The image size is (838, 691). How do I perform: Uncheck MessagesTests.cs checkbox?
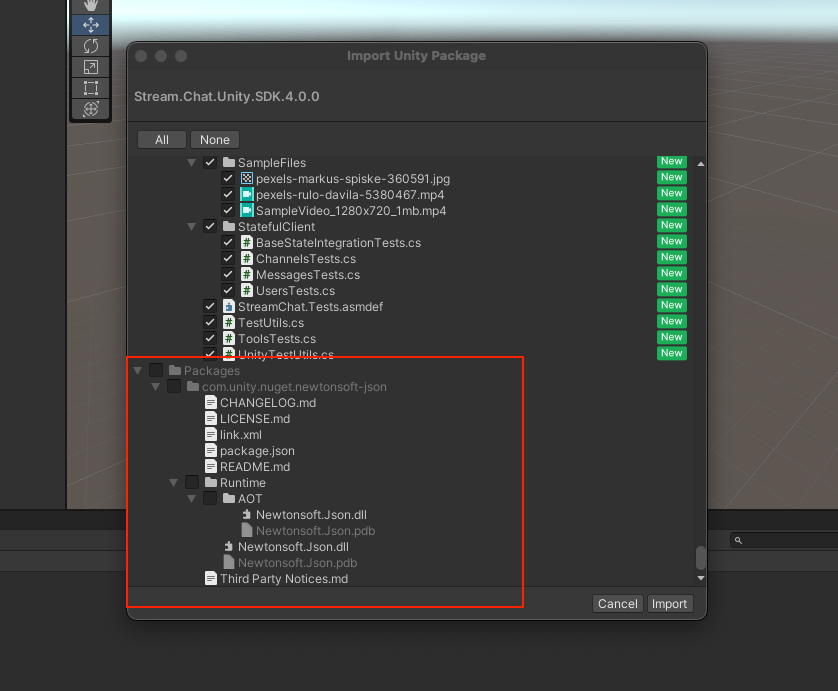228,275
